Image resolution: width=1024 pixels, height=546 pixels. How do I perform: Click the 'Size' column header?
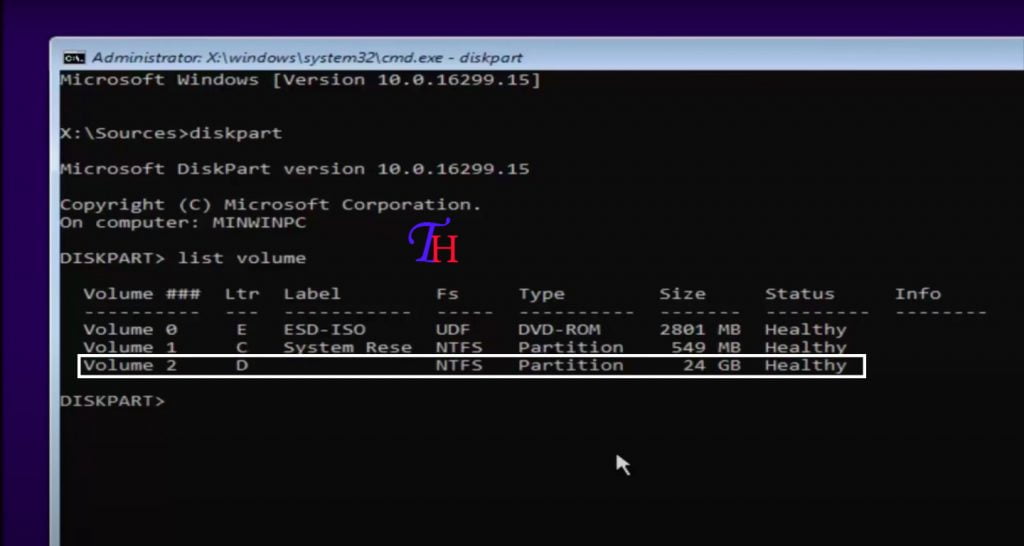point(682,294)
